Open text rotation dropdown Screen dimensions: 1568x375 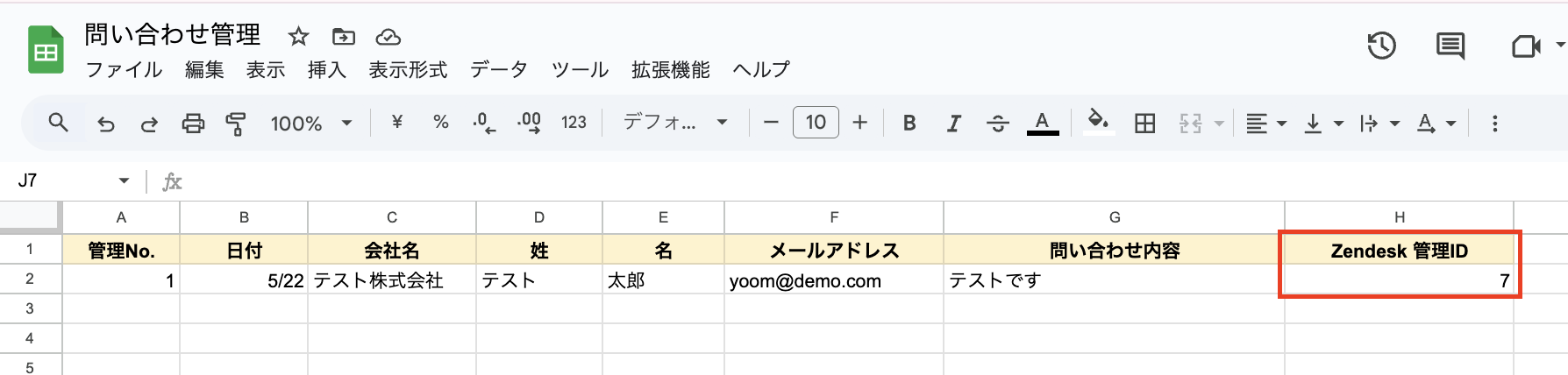[1436, 124]
